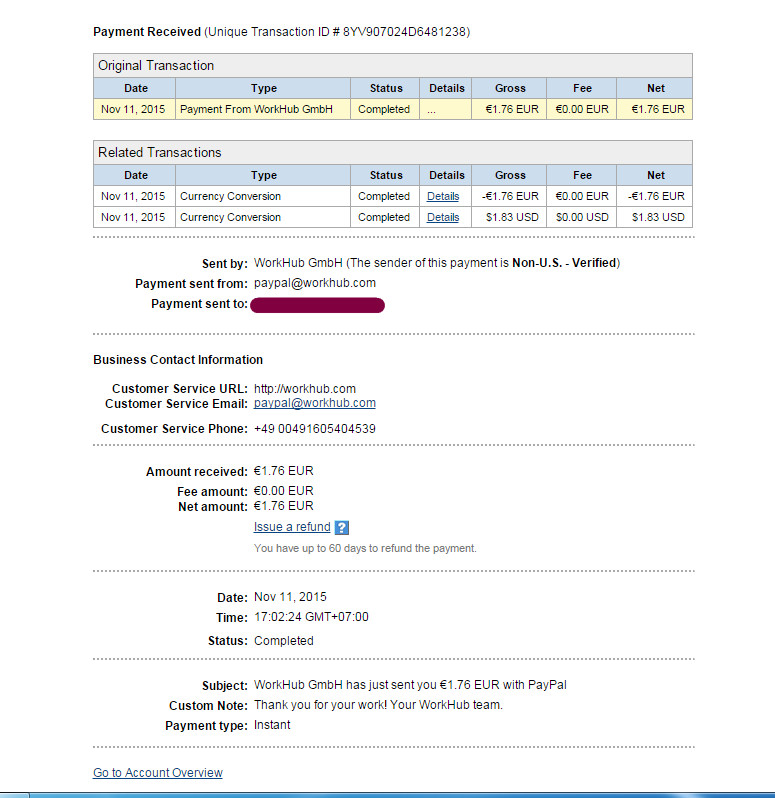The width and height of the screenshot is (775, 798).
Task: Click the Non-U.S. - Verified sender status
Action: pyautogui.click(x=564, y=263)
